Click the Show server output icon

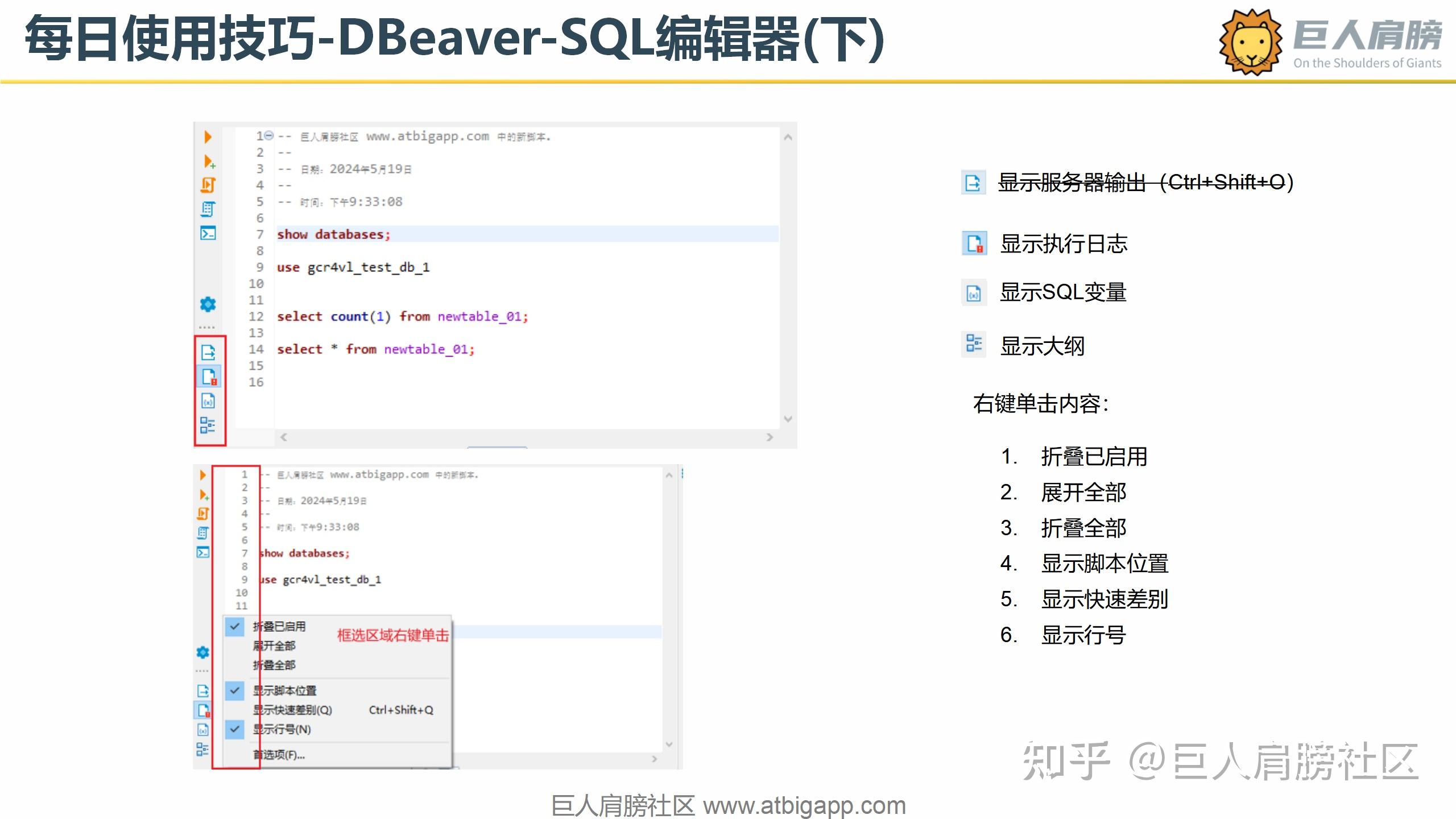pos(208,353)
